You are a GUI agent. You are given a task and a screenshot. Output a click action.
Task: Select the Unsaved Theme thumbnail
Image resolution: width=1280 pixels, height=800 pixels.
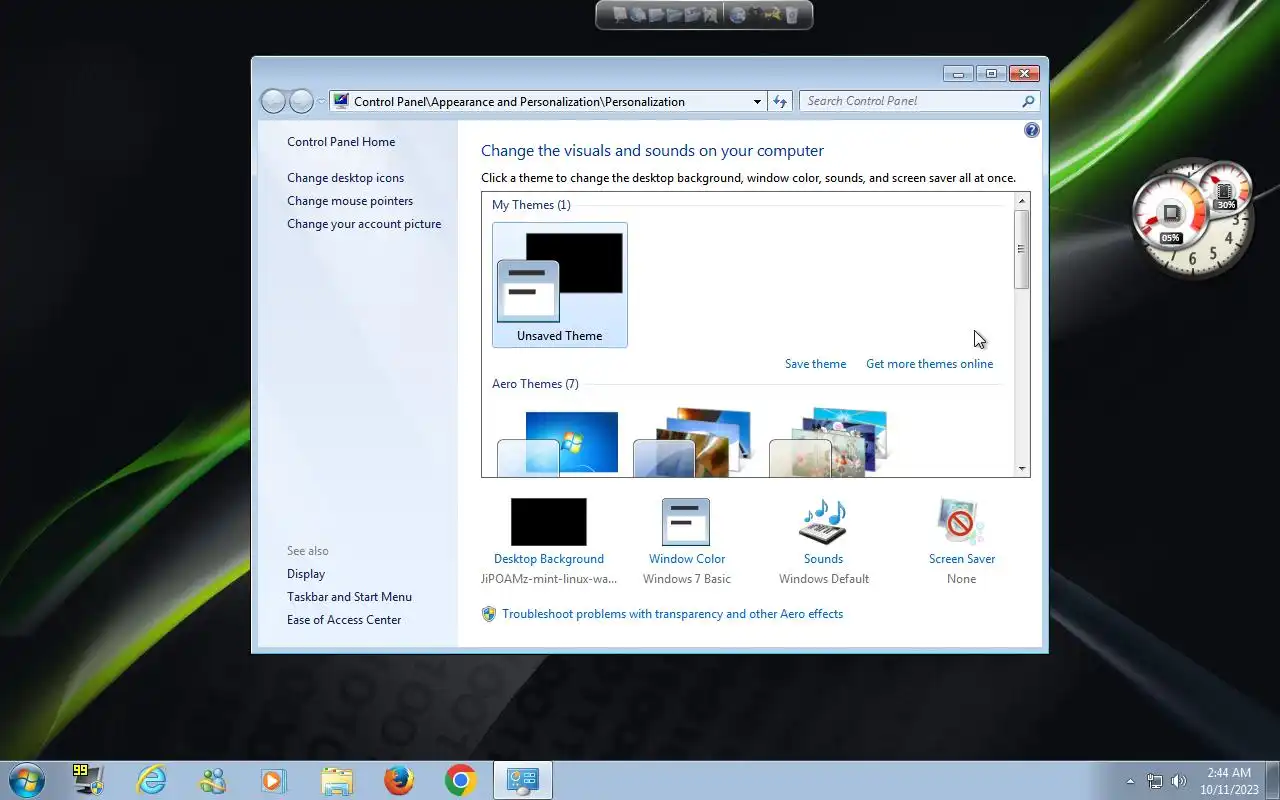point(560,285)
